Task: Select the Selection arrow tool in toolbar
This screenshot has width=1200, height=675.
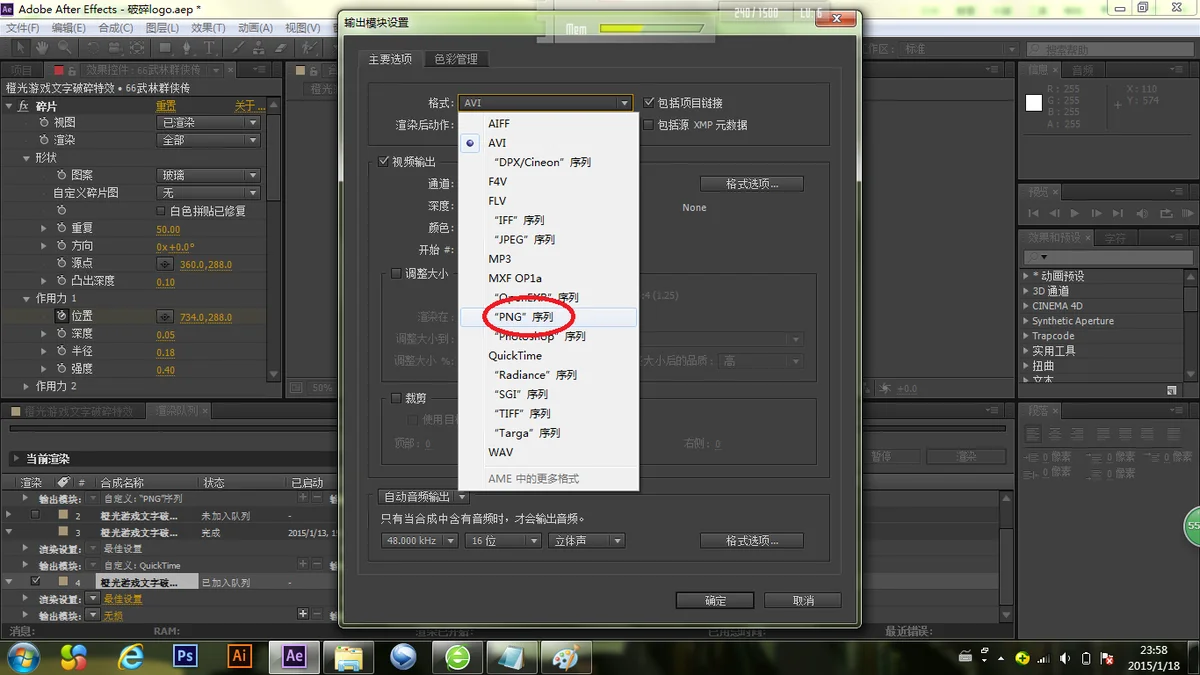Action: [x=20, y=47]
